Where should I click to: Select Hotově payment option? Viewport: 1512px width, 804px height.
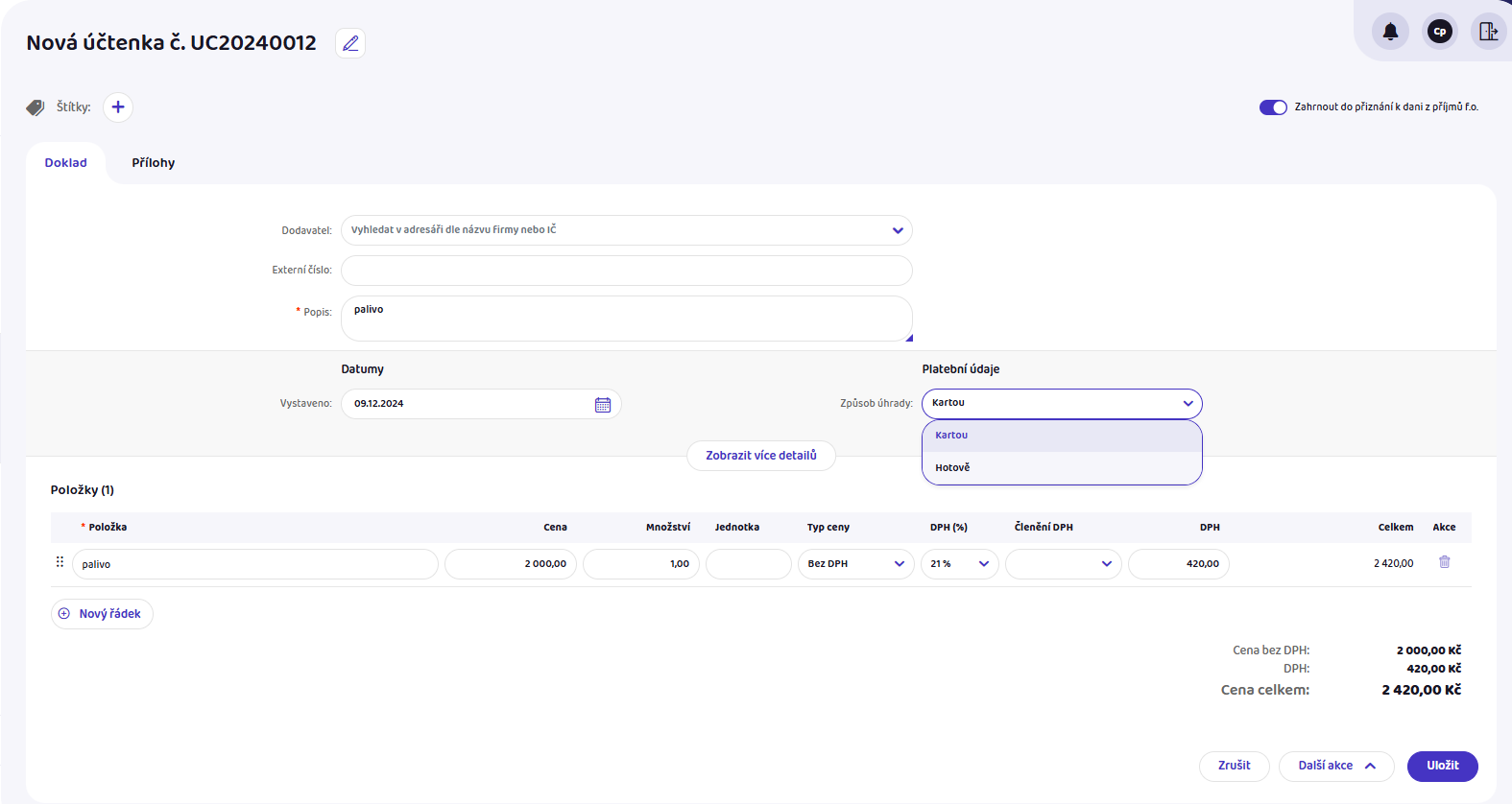pyautogui.click(x=1062, y=468)
